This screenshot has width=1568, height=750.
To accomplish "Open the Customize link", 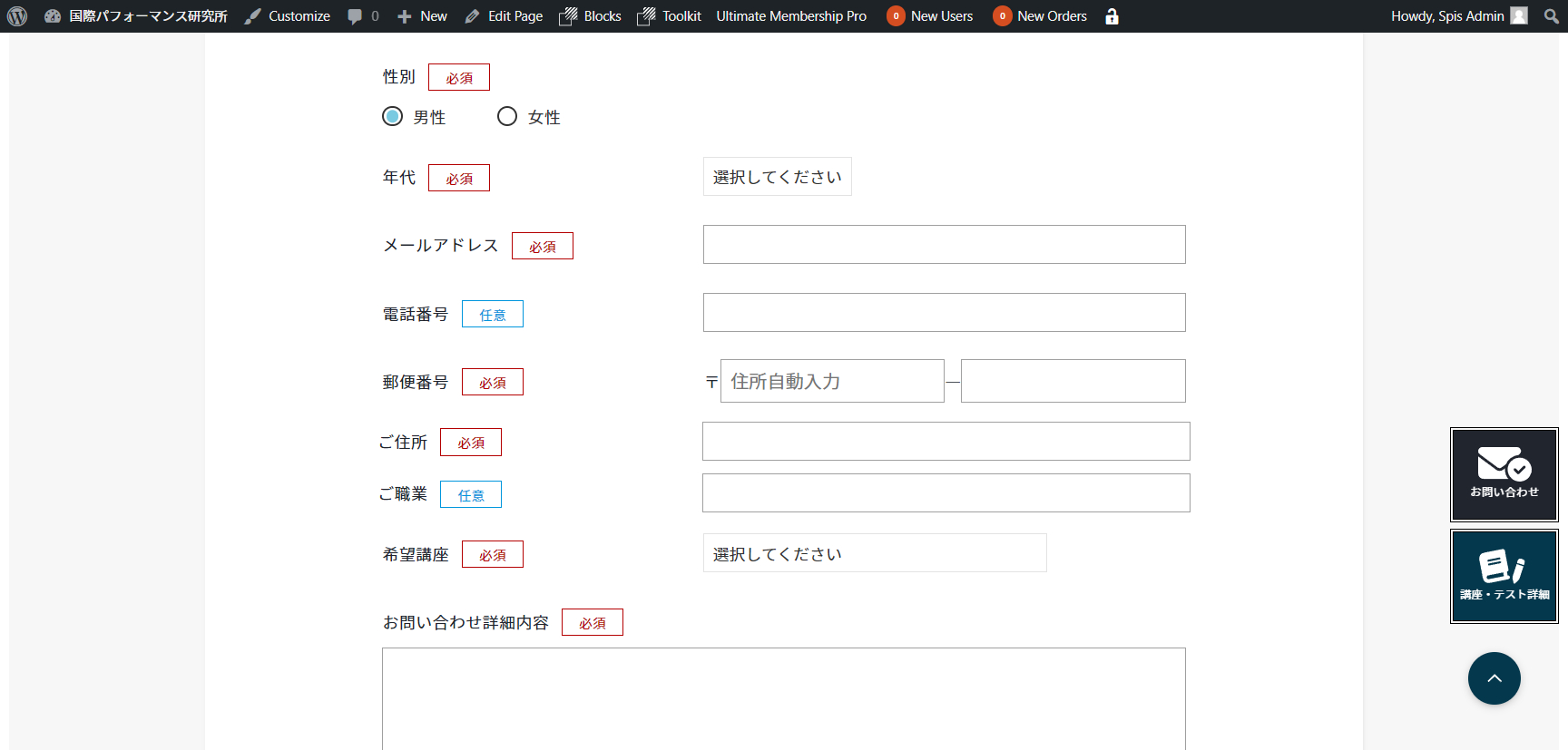I will click(x=288, y=16).
